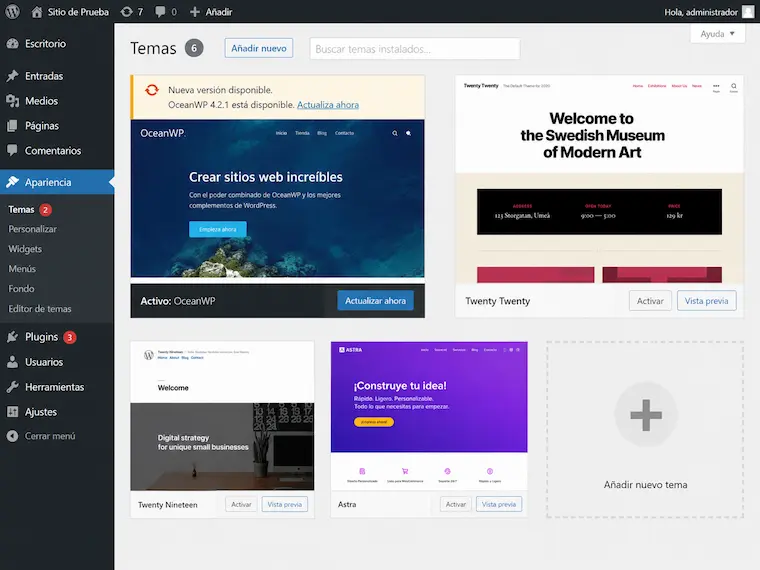760x570 pixels.
Task: Open the Personalizar submenu item
Action: click(32, 229)
